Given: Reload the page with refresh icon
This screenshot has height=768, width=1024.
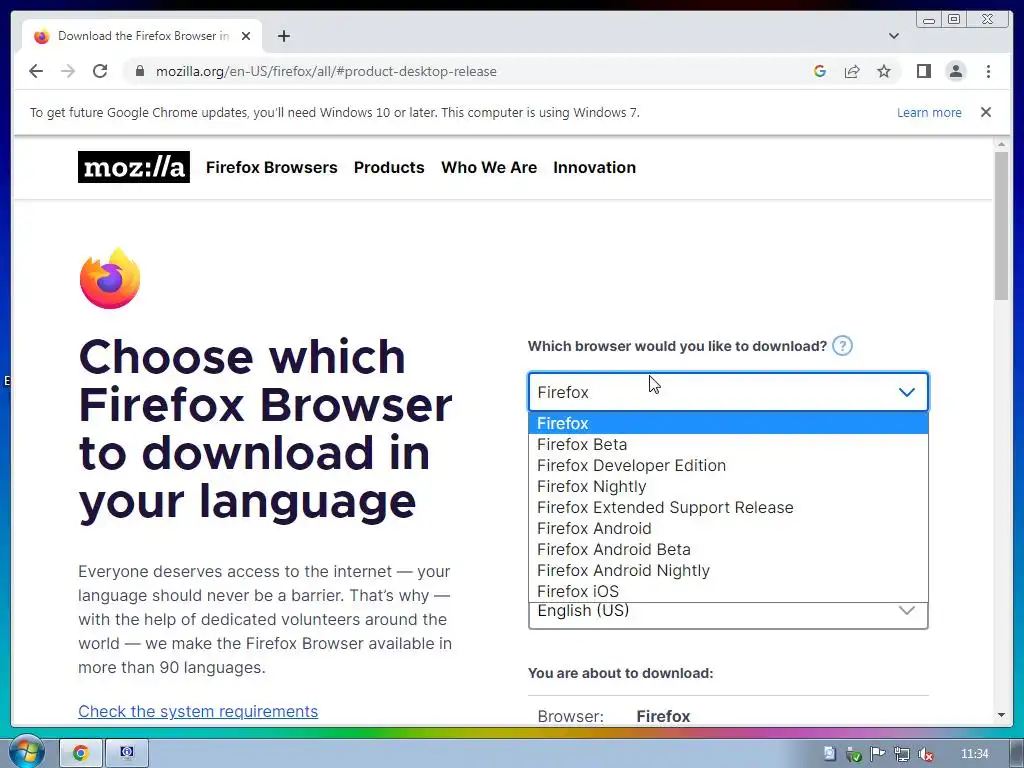Looking at the screenshot, I should point(100,71).
